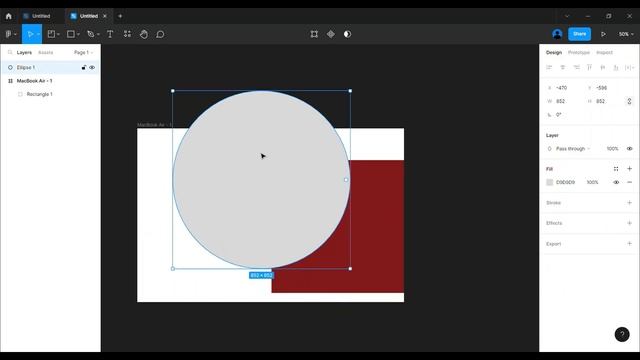
Task: Add export setting with plus icon
Action: click(629, 244)
